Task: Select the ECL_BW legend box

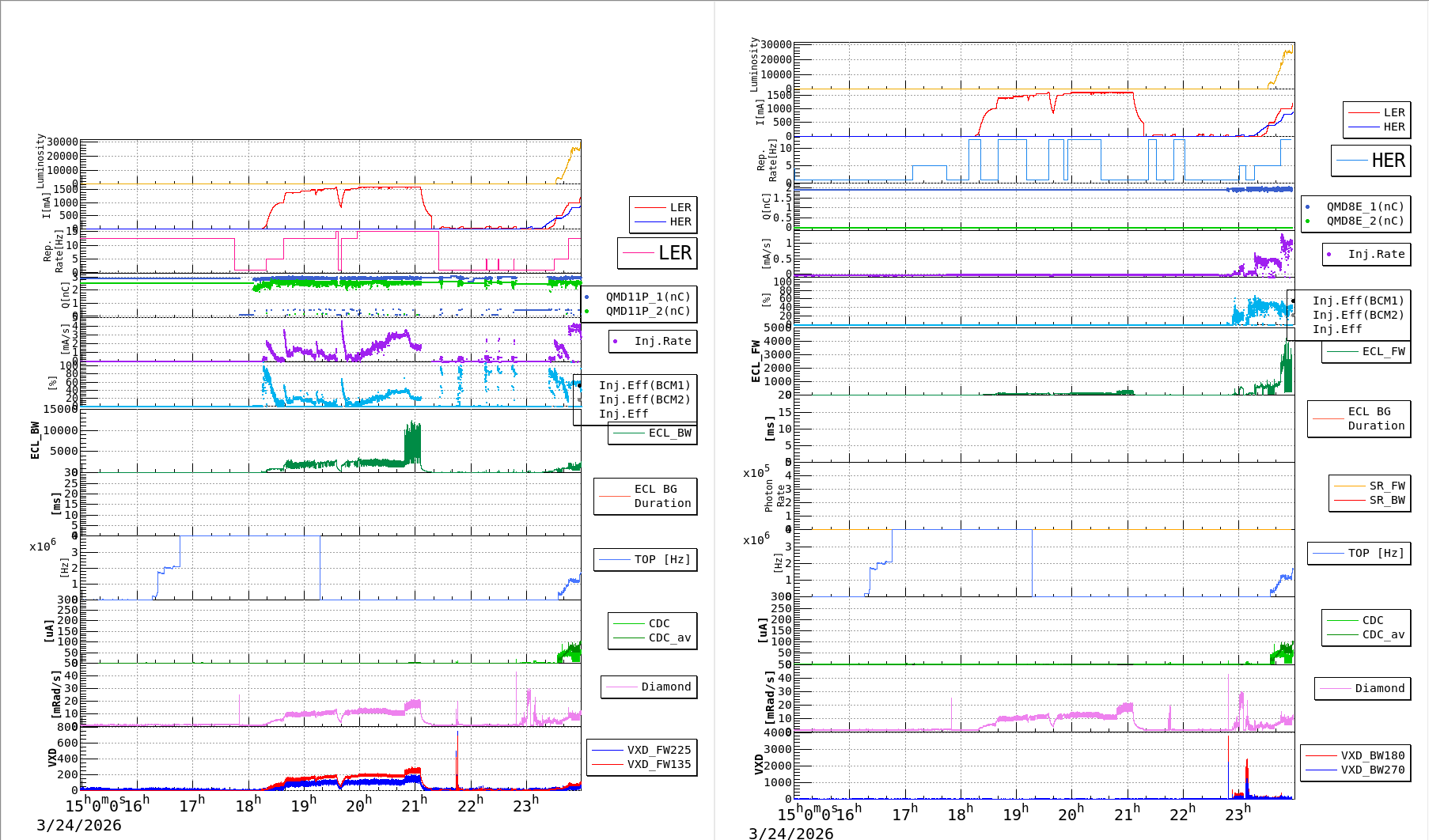Action: click(653, 433)
